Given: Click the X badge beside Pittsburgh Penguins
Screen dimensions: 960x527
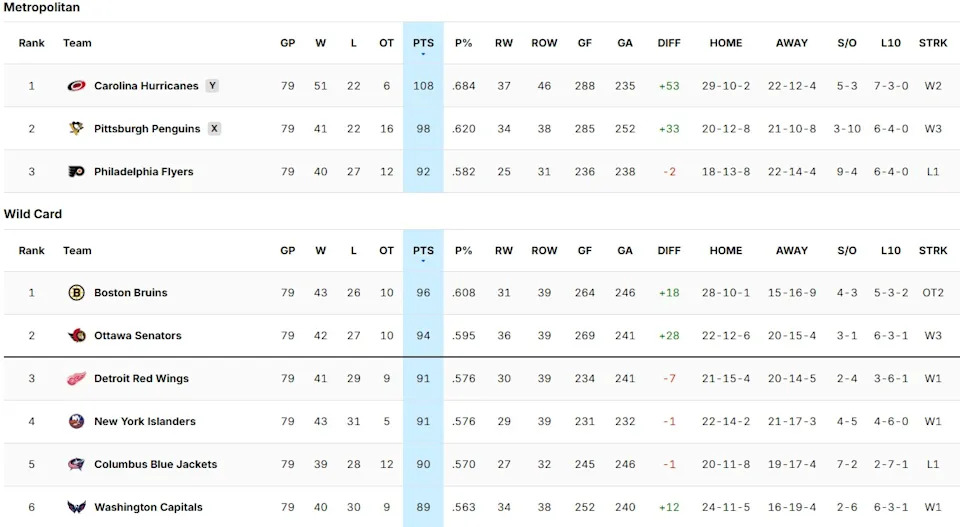Looking at the screenshot, I should pyautogui.click(x=214, y=129).
